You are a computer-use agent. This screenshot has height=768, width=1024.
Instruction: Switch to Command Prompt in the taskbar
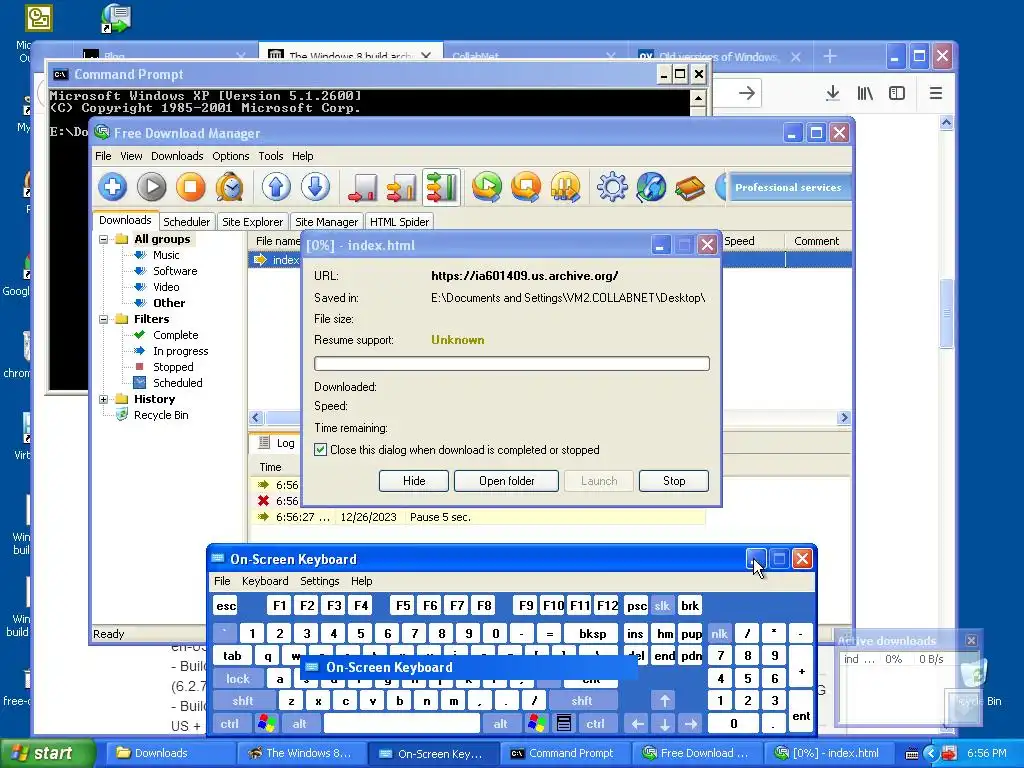pyautogui.click(x=565, y=754)
